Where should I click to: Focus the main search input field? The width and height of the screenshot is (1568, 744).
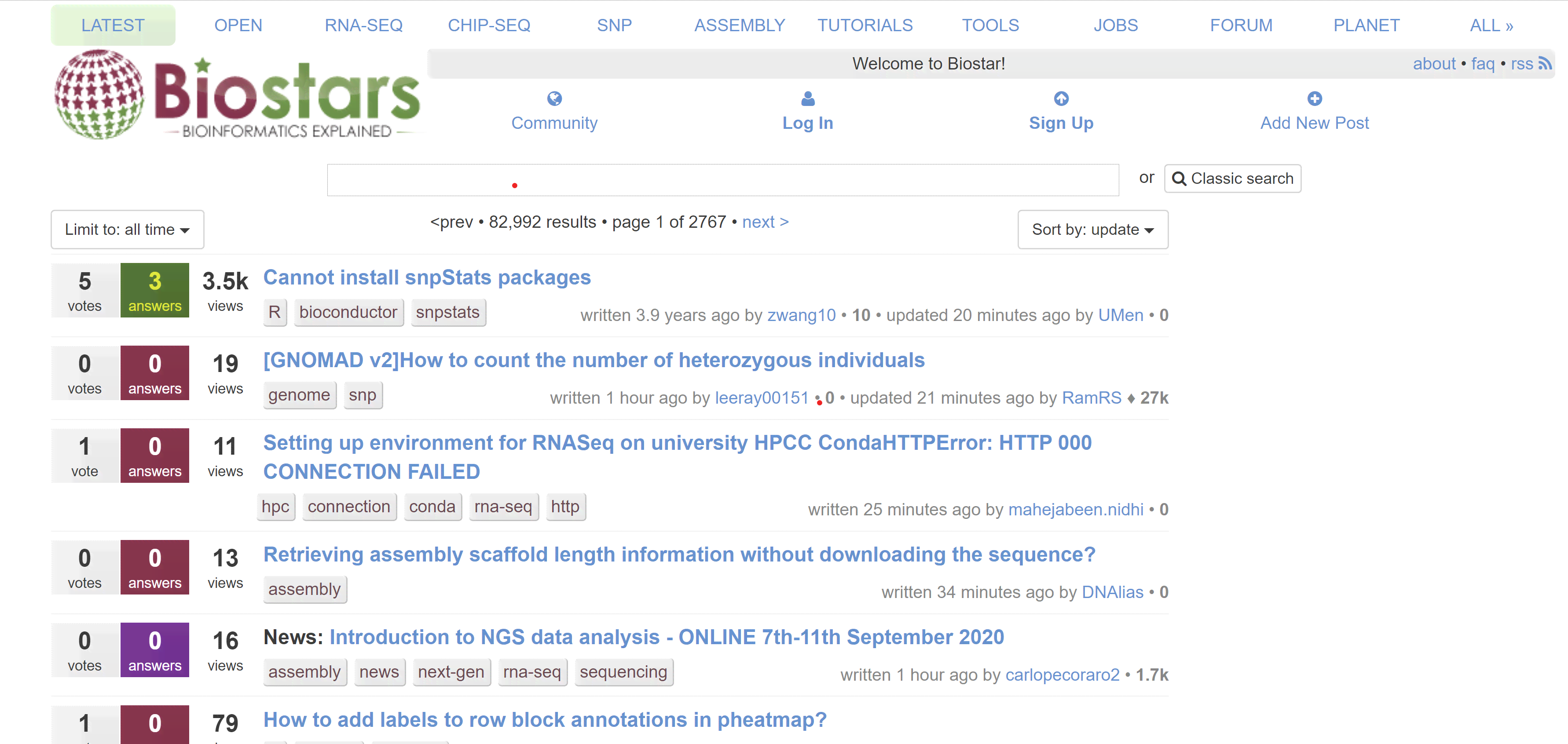(723, 180)
